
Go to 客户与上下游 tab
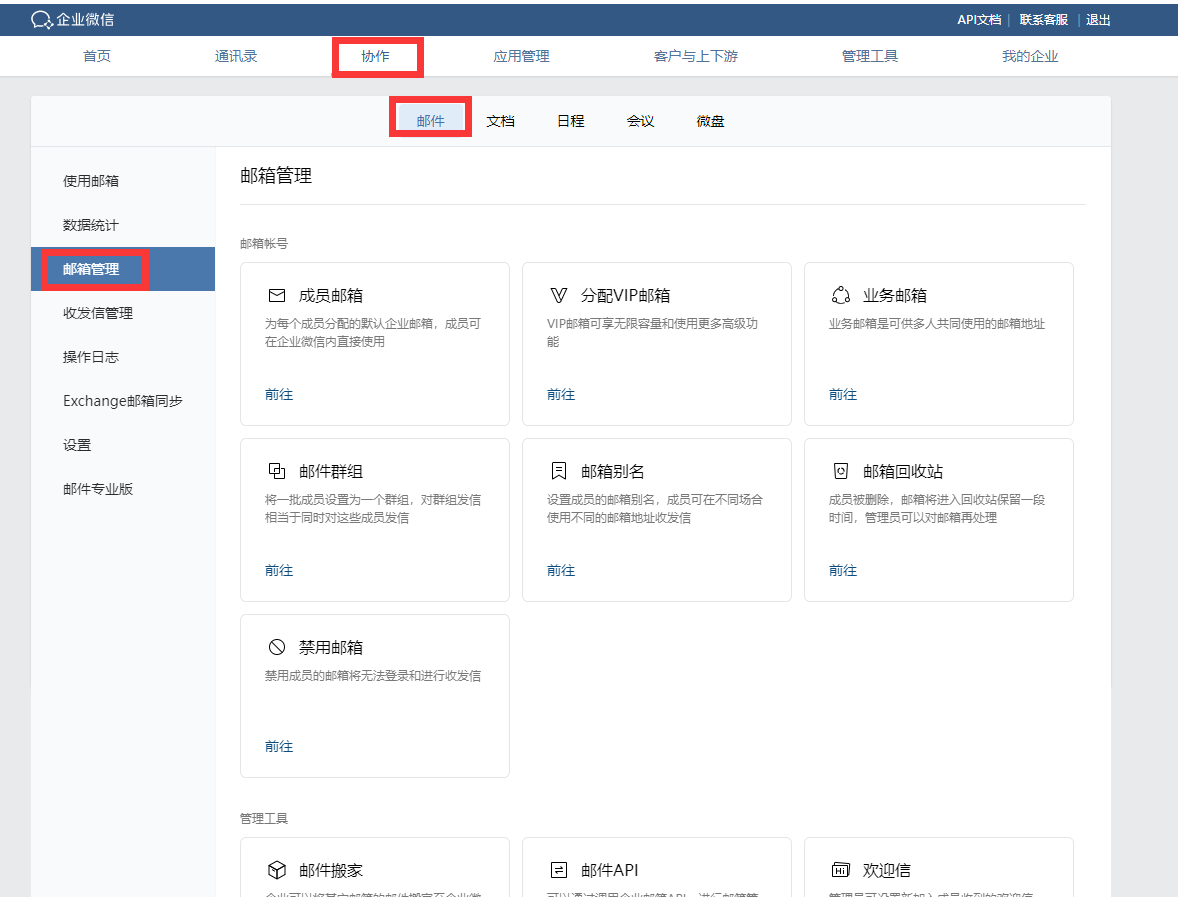pos(696,56)
